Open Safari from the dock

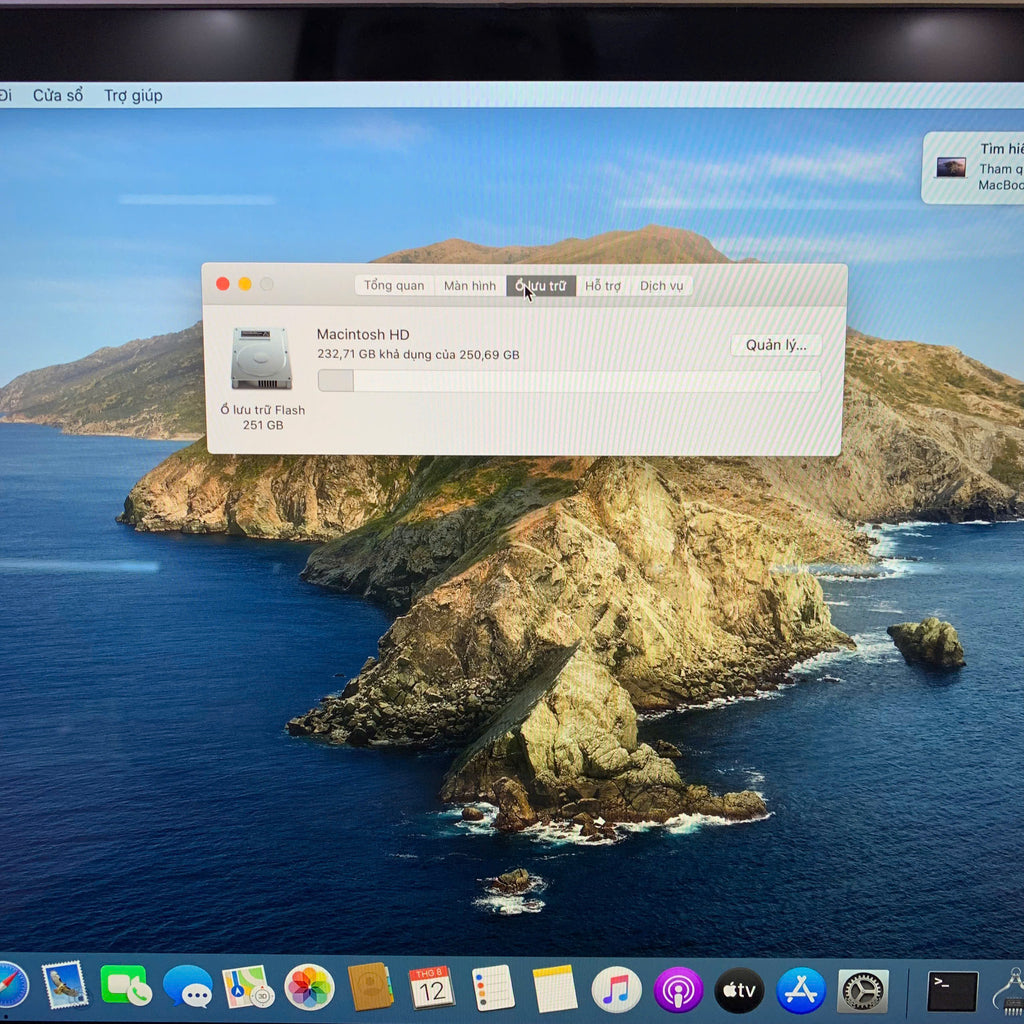coord(12,985)
